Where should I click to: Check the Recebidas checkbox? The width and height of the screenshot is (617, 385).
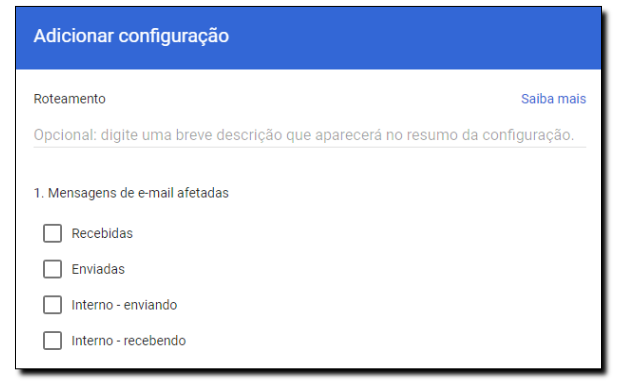52,233
